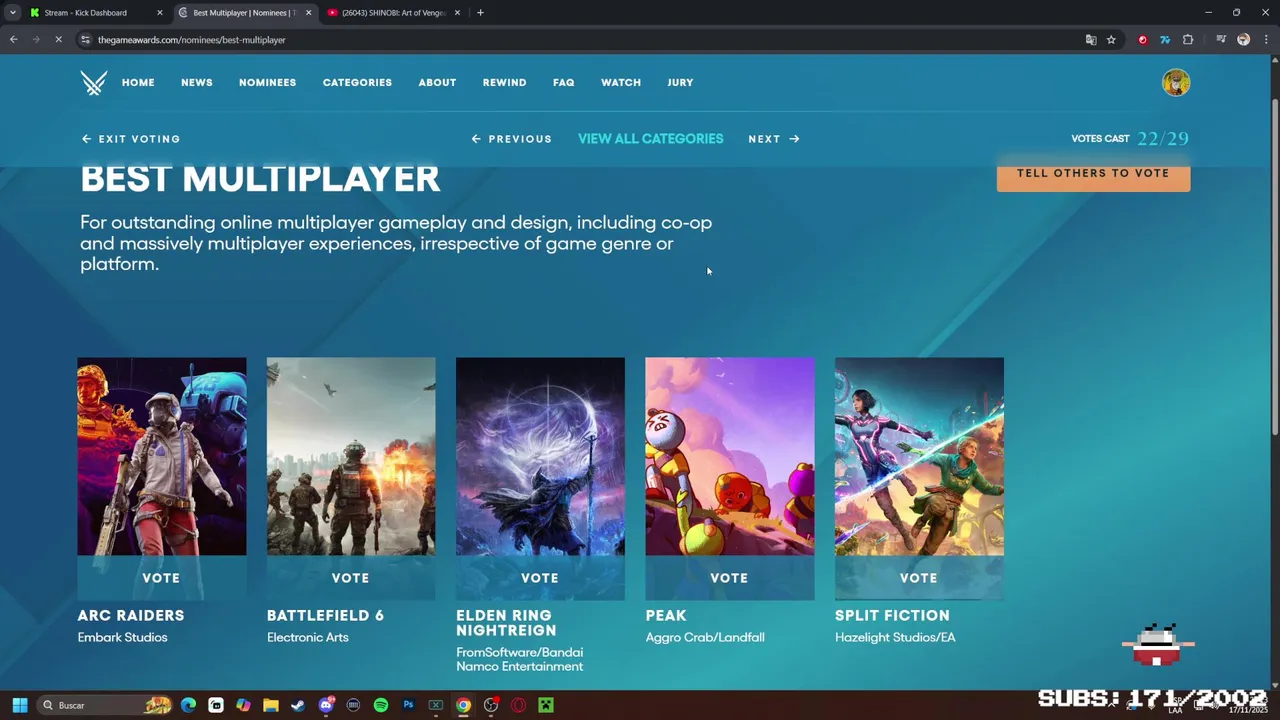Open Opera from the taskbar
The width and height of the screenshot is (1280, 720).
518,705
